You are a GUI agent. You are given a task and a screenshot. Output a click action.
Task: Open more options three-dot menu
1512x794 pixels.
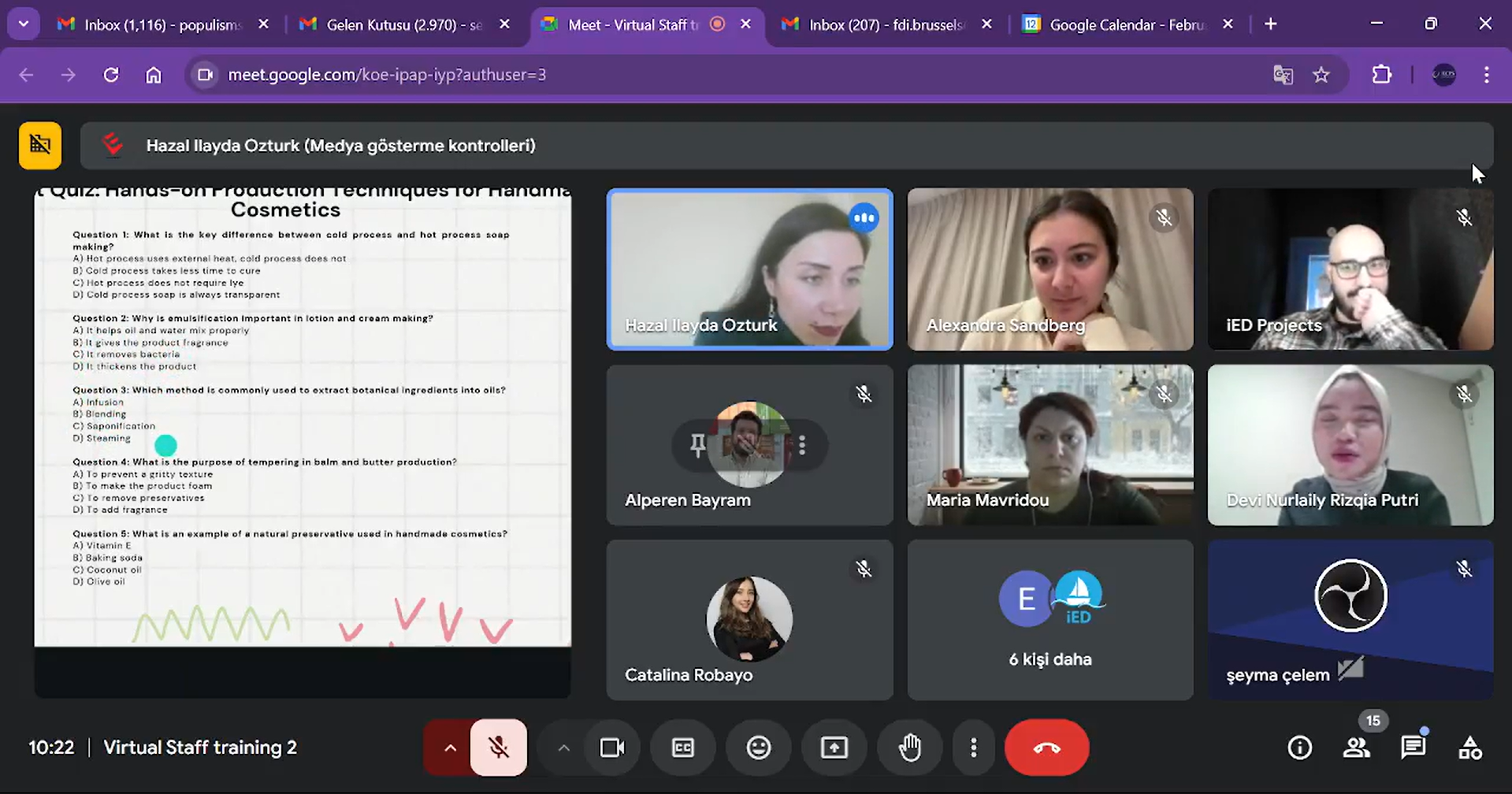[x=974, y=748]
